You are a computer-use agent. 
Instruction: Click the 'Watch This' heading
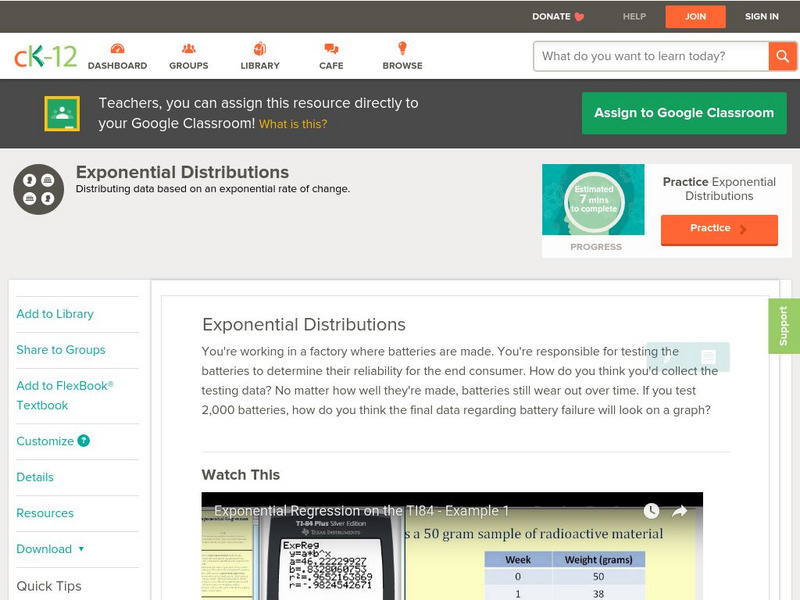pos(241,475)
